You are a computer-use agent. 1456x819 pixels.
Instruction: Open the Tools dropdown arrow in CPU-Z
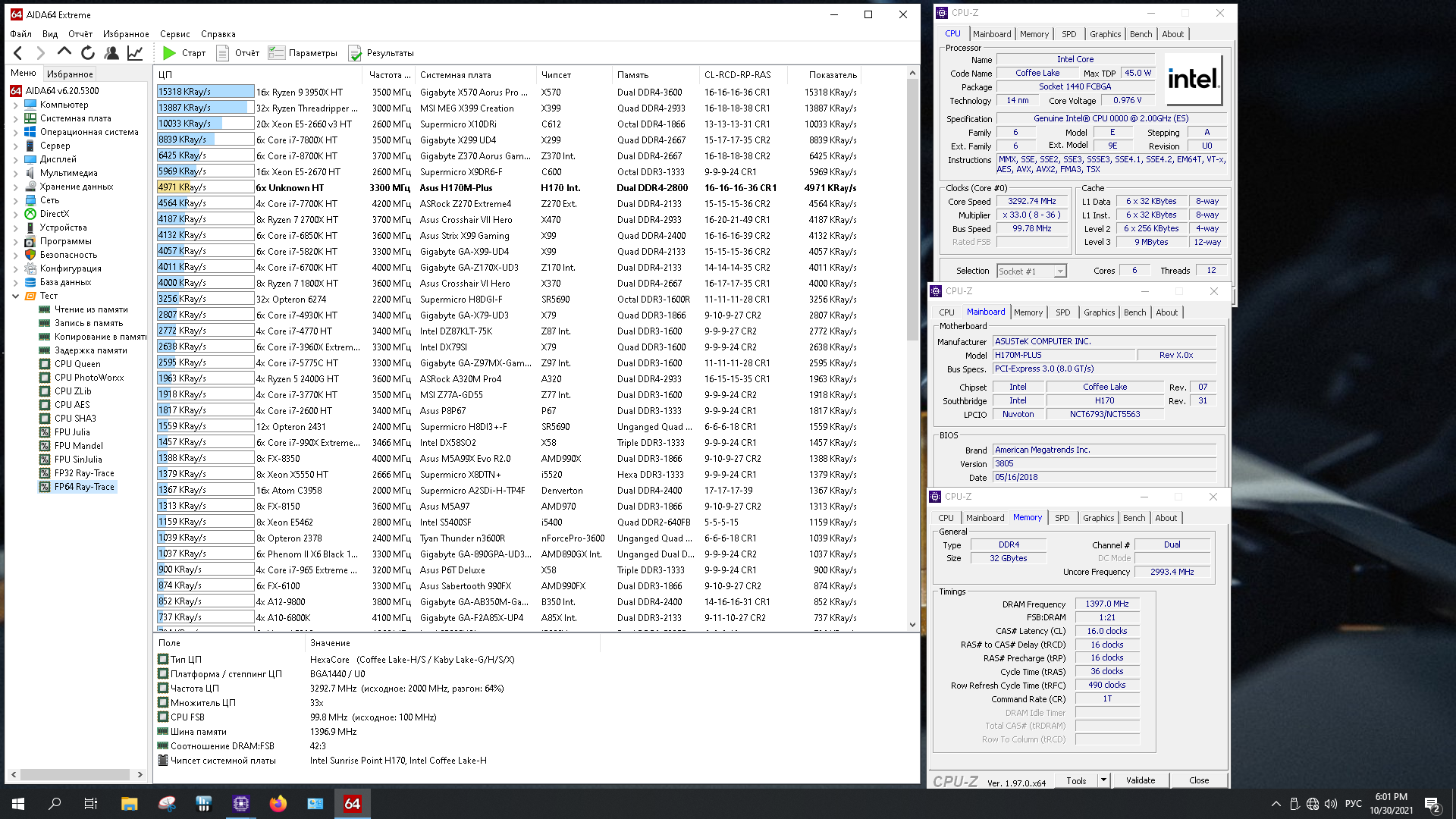pyautogui.click(x=1103, y=780)
